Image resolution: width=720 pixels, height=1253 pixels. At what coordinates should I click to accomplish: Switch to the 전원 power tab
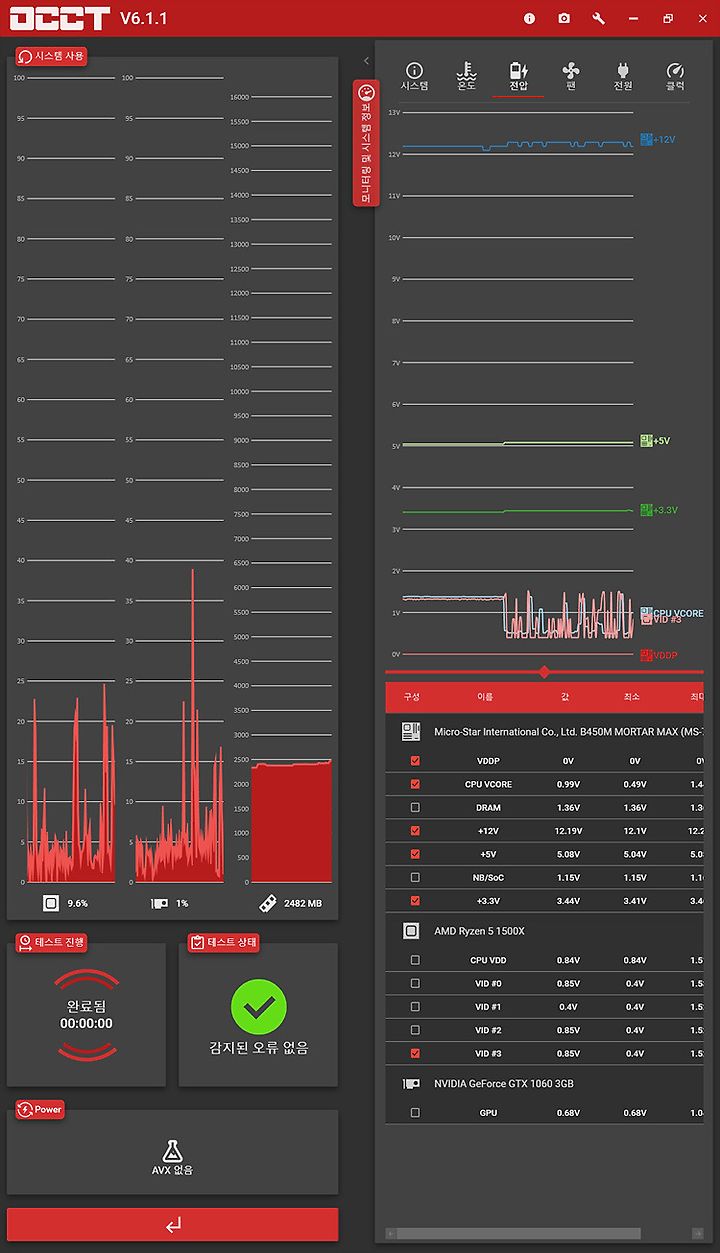click(x=623, y=77)
